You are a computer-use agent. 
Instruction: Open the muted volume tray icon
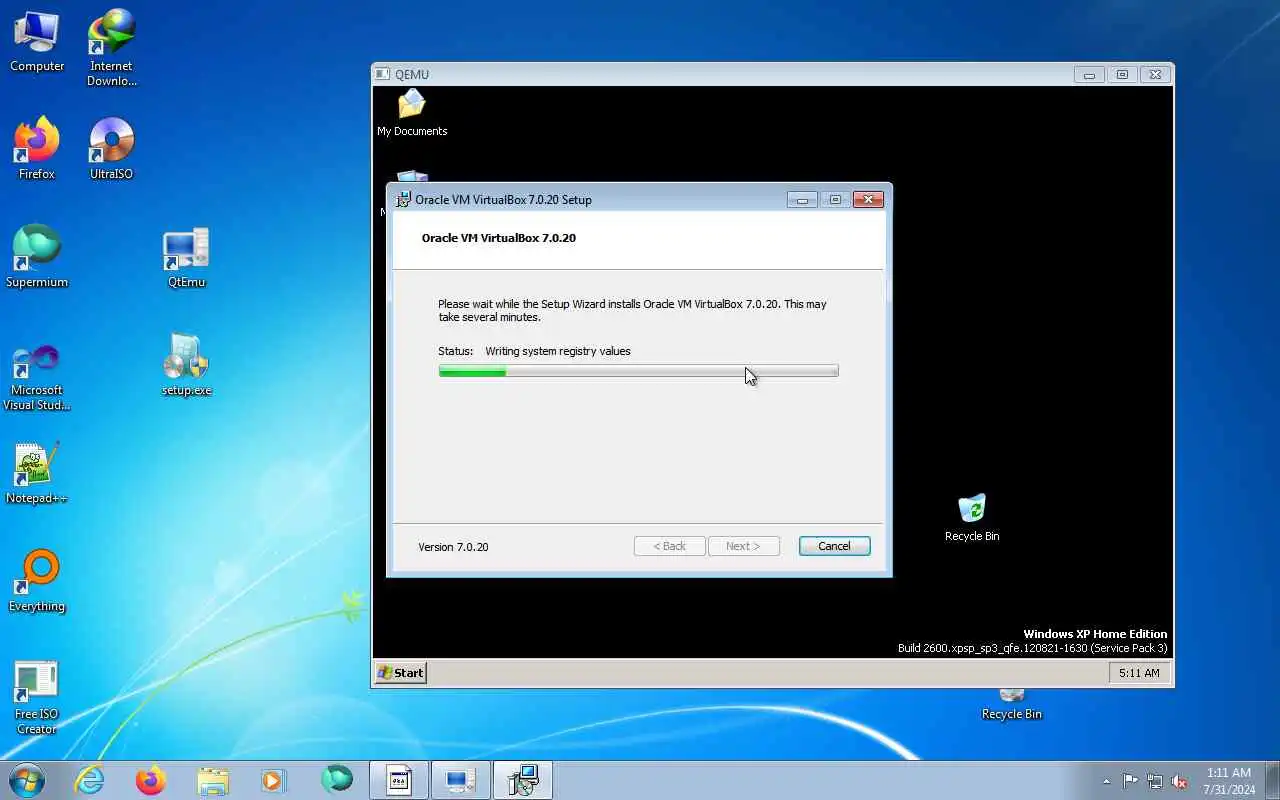pos(1180,781)
